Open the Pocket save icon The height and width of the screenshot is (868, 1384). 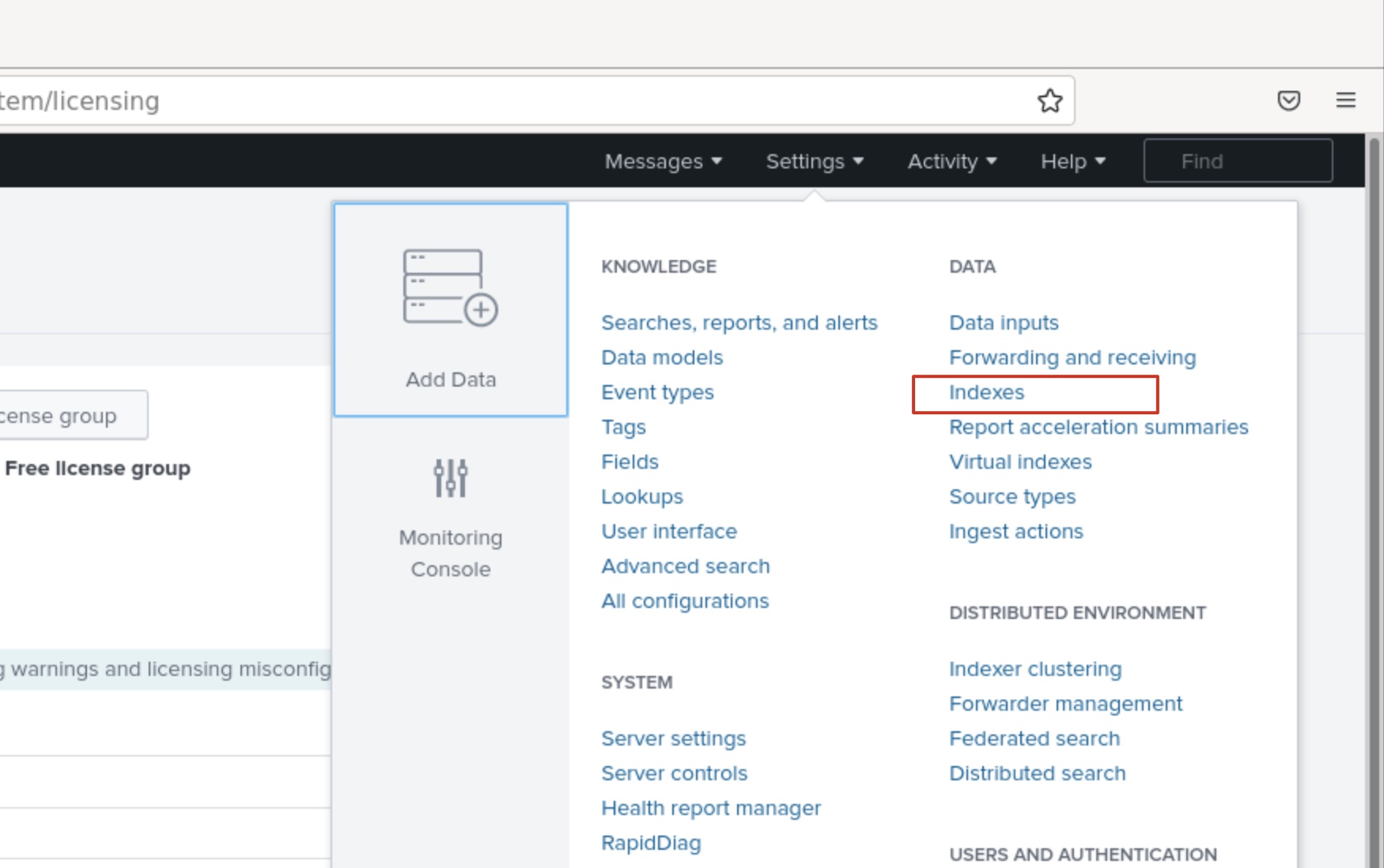1288,100
